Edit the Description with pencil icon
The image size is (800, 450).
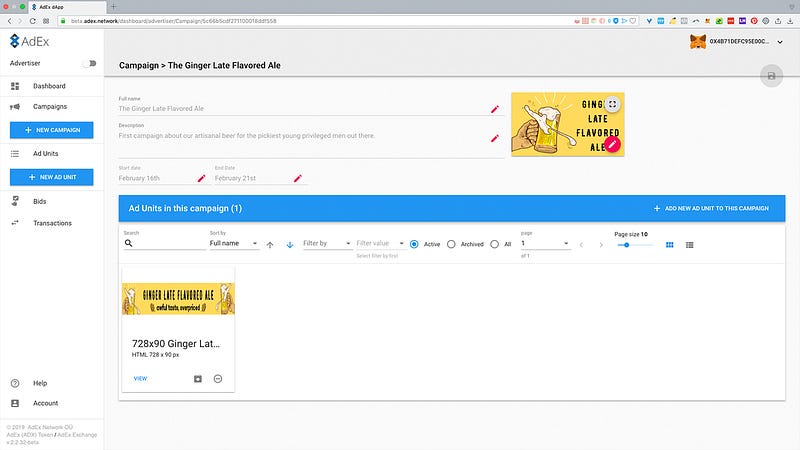(494, 138)
